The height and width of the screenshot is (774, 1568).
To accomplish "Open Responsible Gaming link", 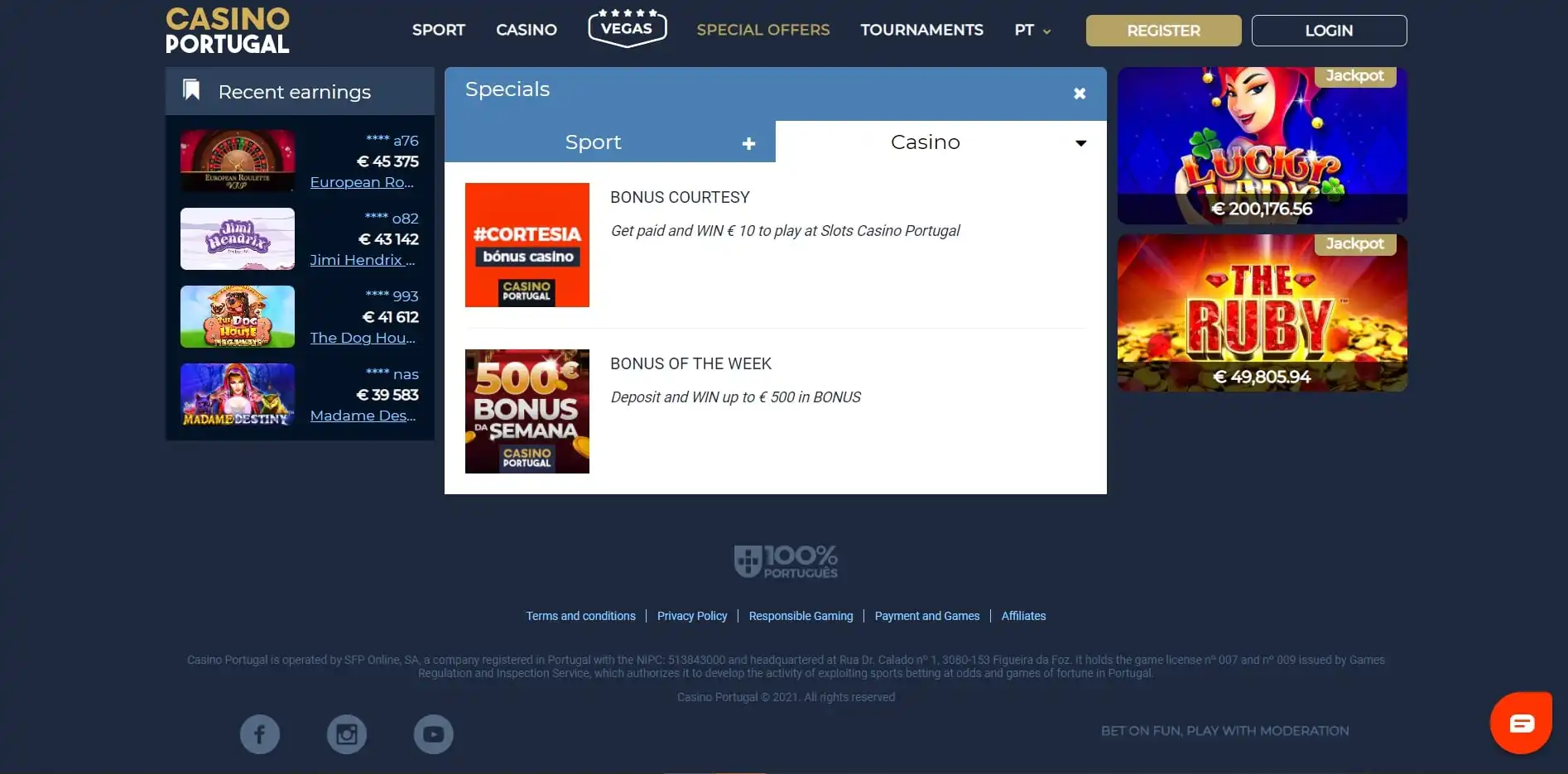I will point(801,616).
